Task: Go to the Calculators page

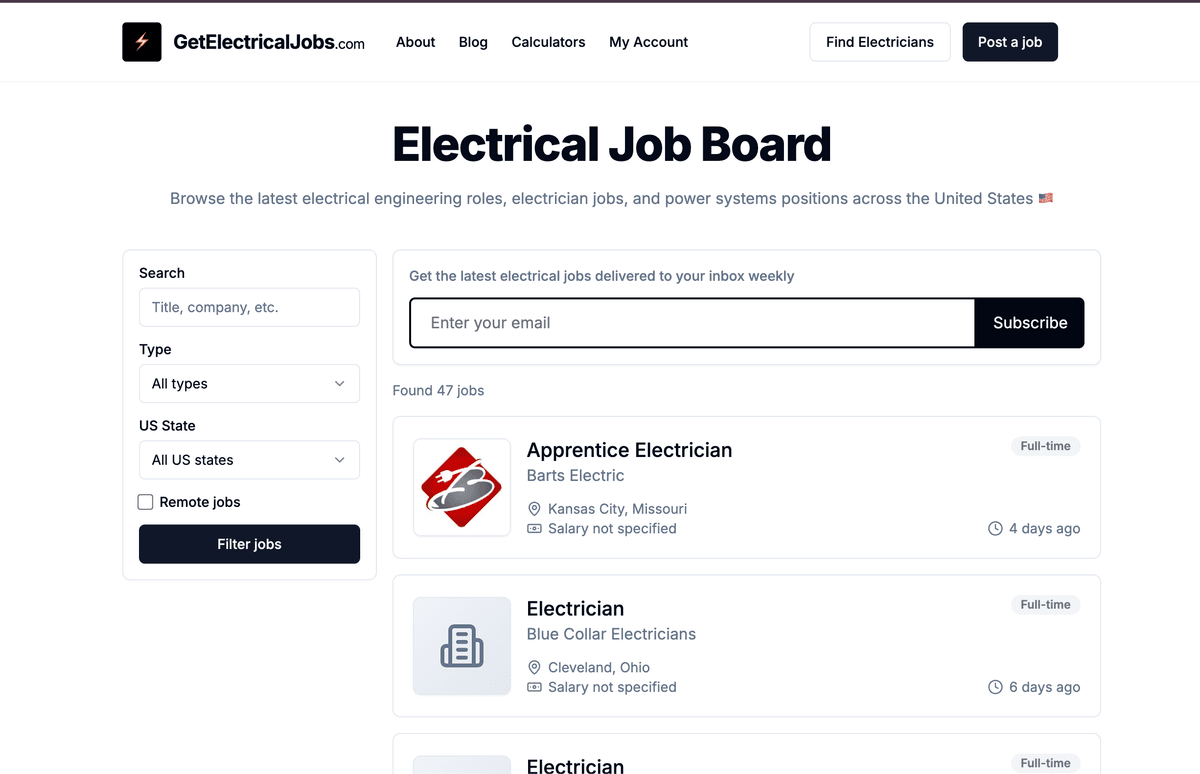Action: click(x=548, y=42)
